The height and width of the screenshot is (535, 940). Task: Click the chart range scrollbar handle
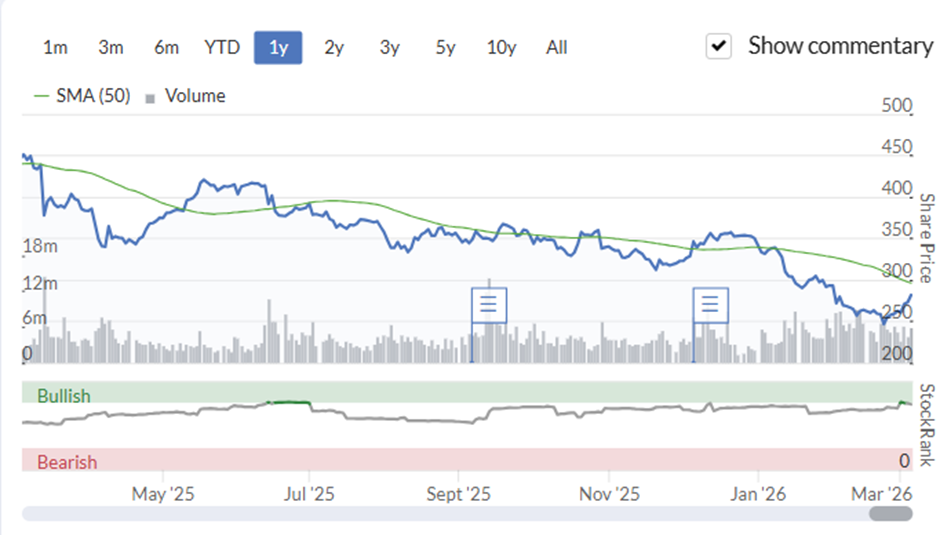point(891,513)
